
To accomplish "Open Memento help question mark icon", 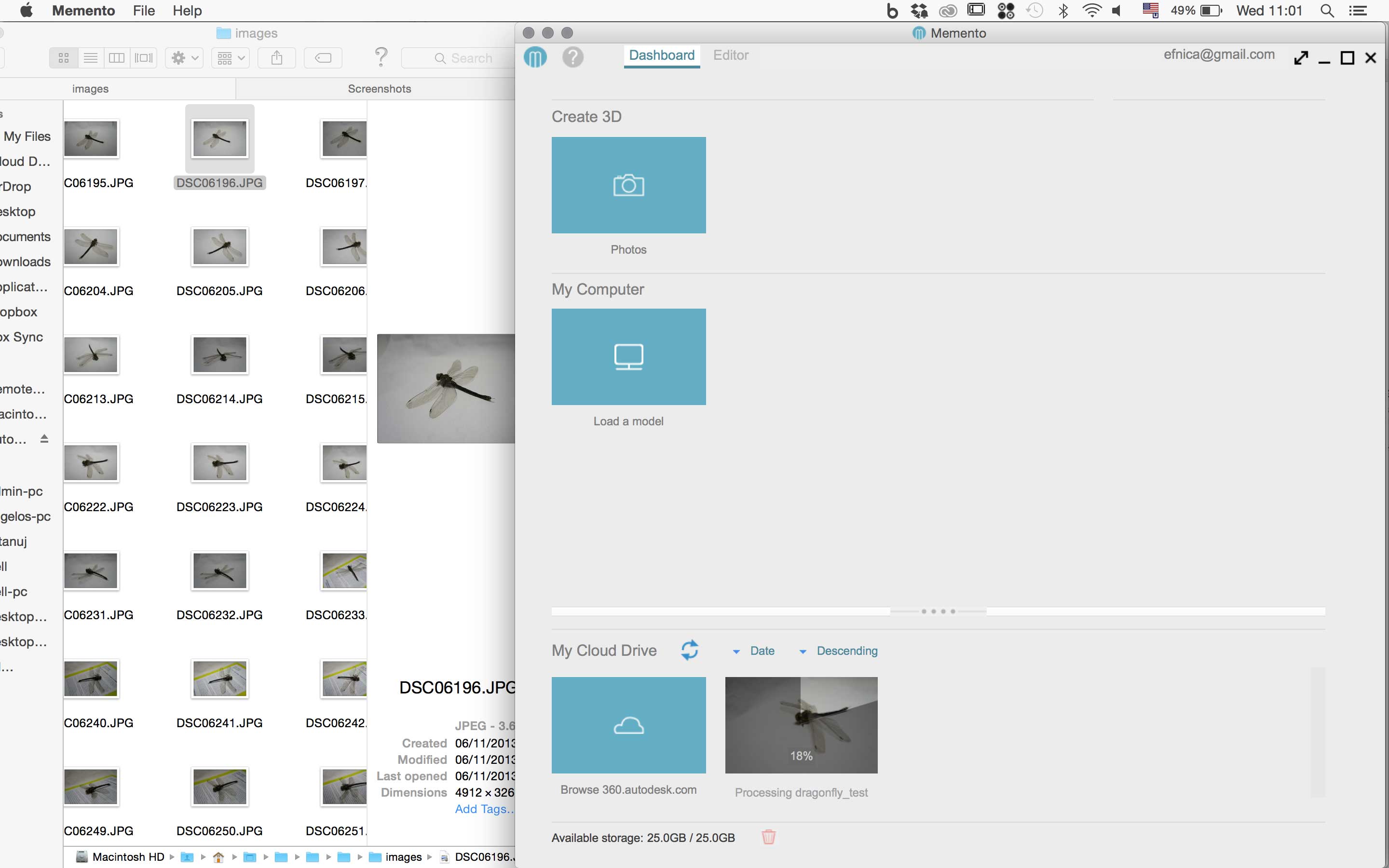I will click(572, 57).
